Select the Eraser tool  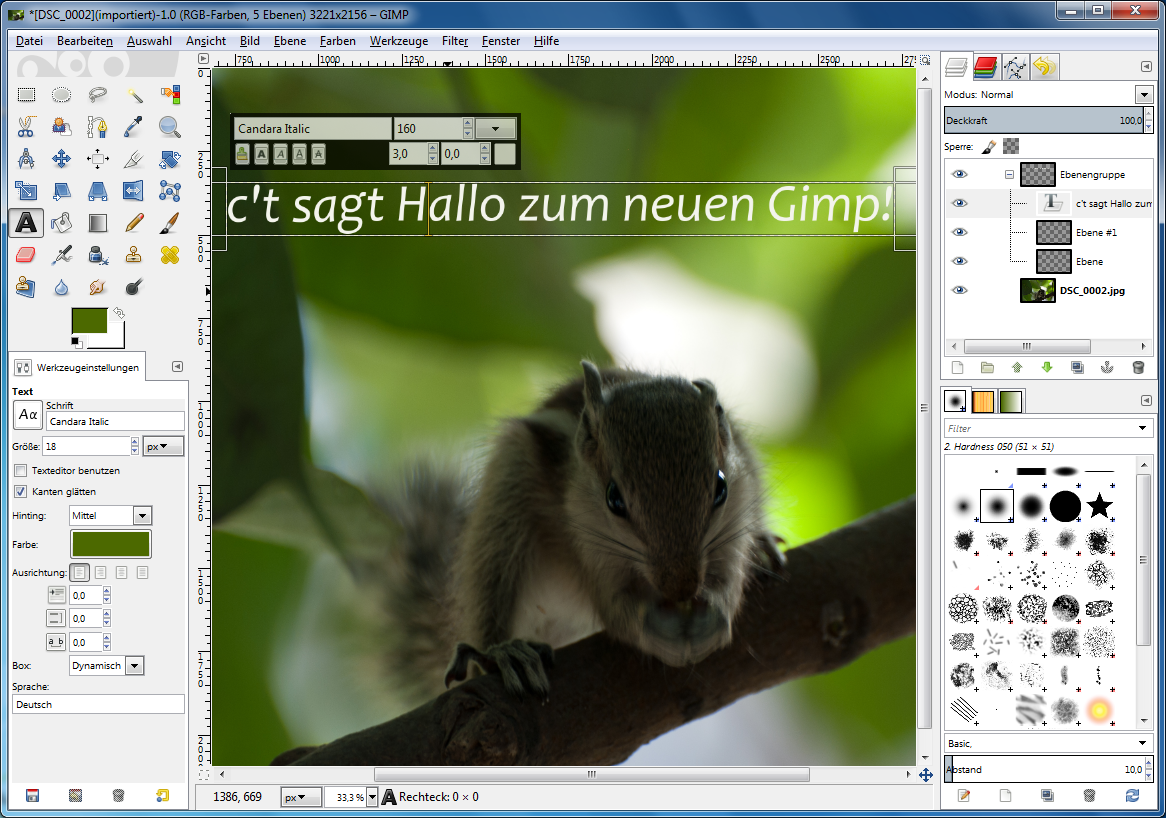point(26,255)
